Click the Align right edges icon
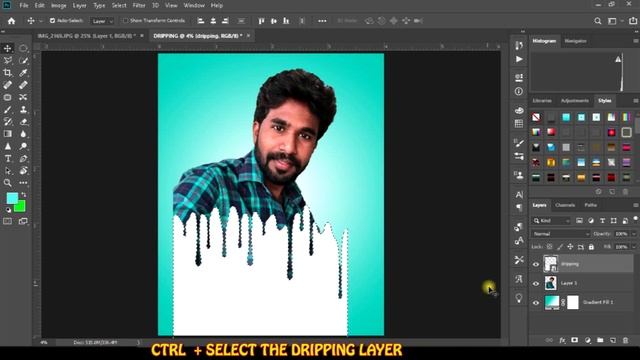The image size is (640, 360). point(225,21)
